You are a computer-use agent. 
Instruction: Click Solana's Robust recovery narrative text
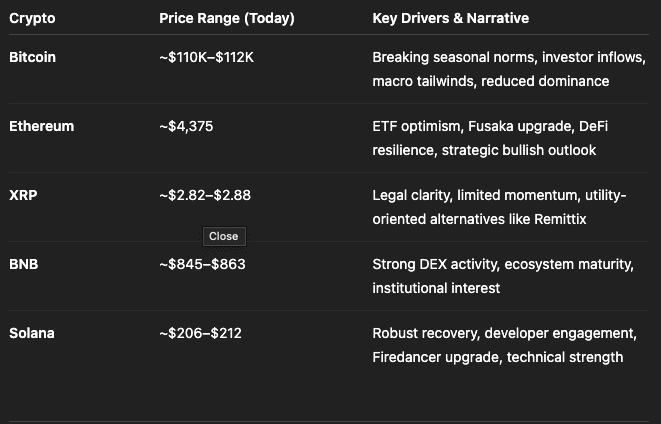pos(428,333)
